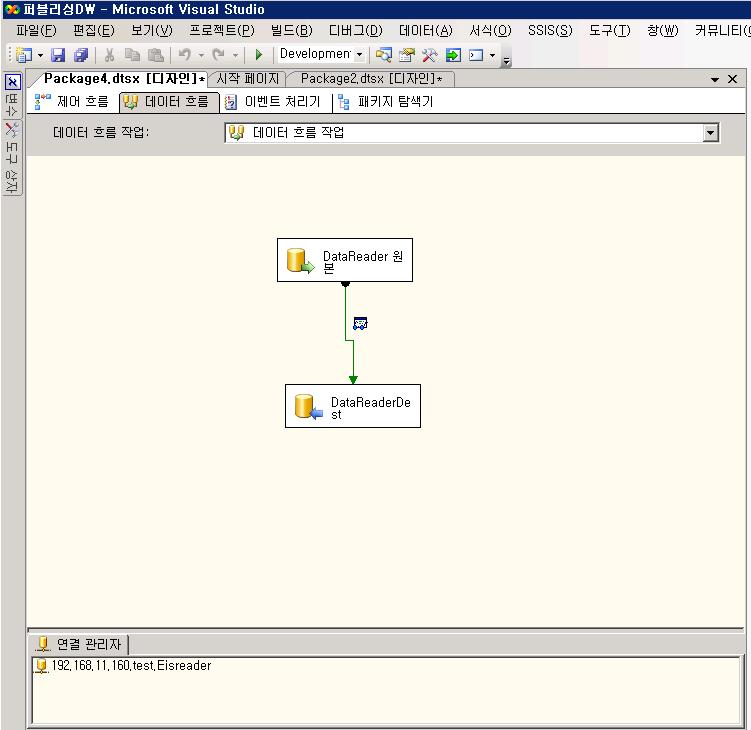Click the Undo arrow icon
The image size is (751, 730).
(x=184, y=55)
